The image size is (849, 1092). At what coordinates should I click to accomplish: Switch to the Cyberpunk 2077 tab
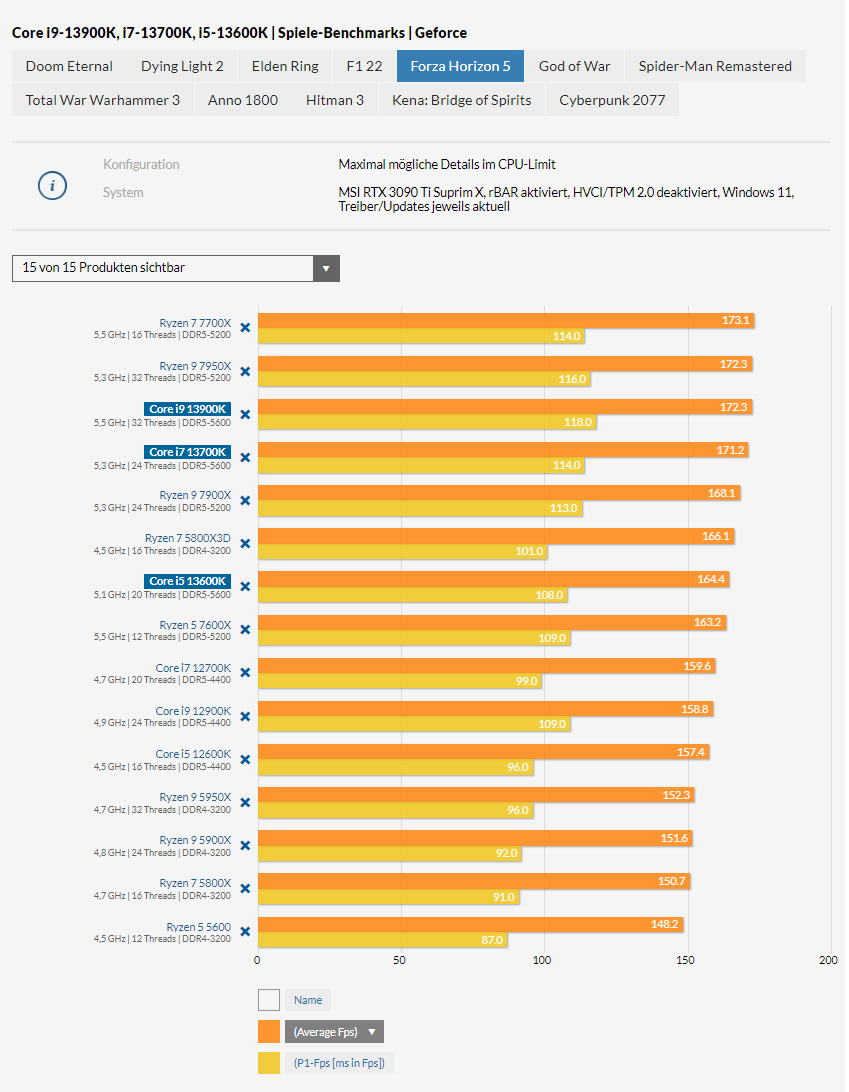[612, 100]
